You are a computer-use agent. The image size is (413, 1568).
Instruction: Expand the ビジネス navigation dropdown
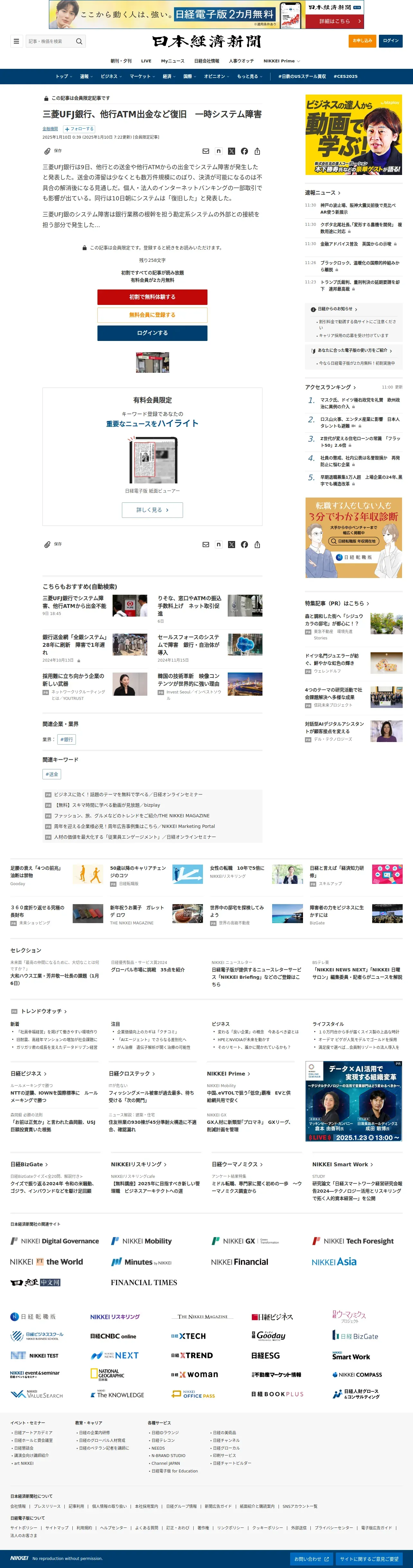111,77
